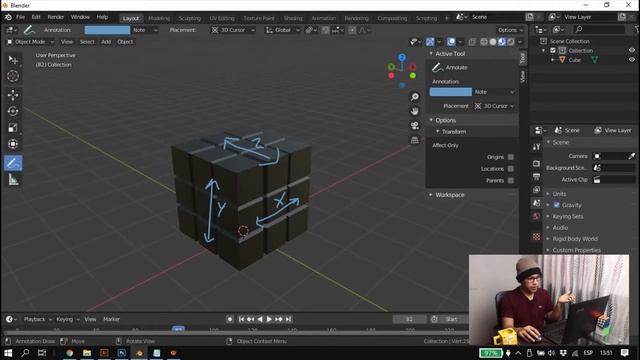Open Blender from the Windows taskbar
Image resolution: width=640 pixels, height=360 pixels.
(139, 353)
